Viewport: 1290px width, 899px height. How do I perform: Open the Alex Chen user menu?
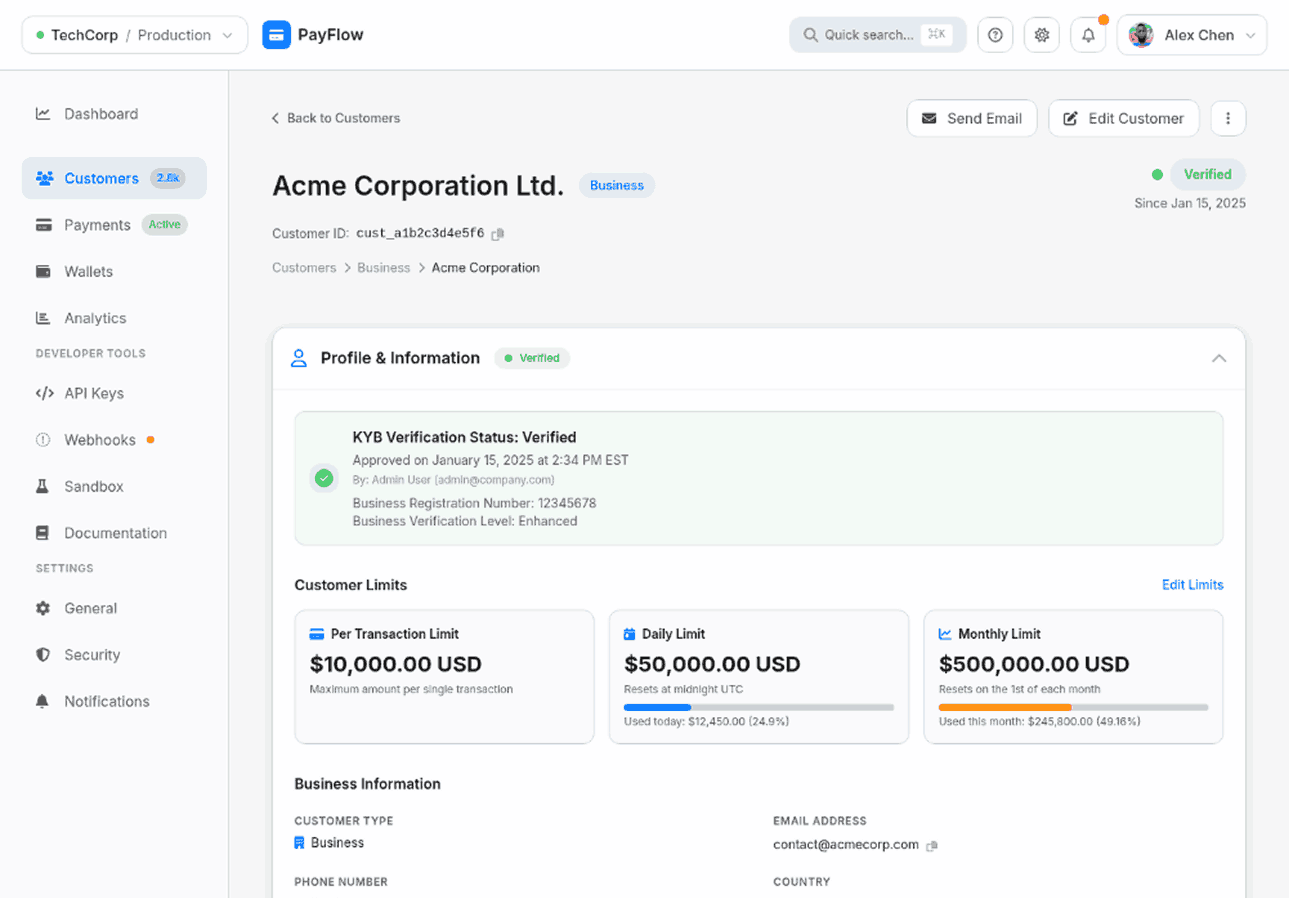point(1192,35)
